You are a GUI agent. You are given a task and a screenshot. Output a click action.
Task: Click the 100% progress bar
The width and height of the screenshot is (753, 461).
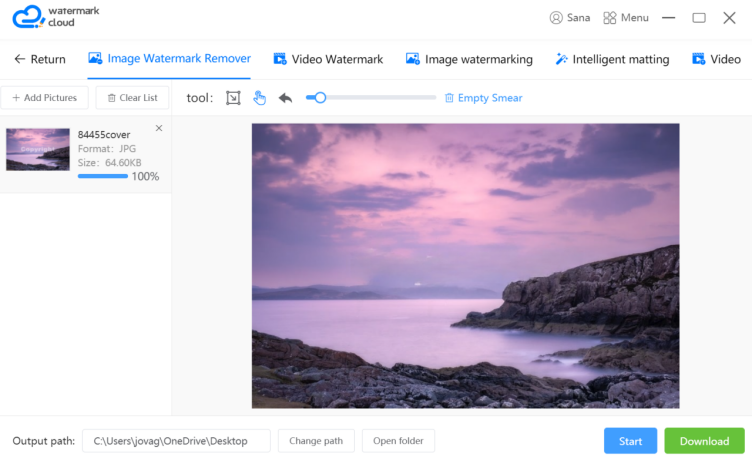pos(103,176)
